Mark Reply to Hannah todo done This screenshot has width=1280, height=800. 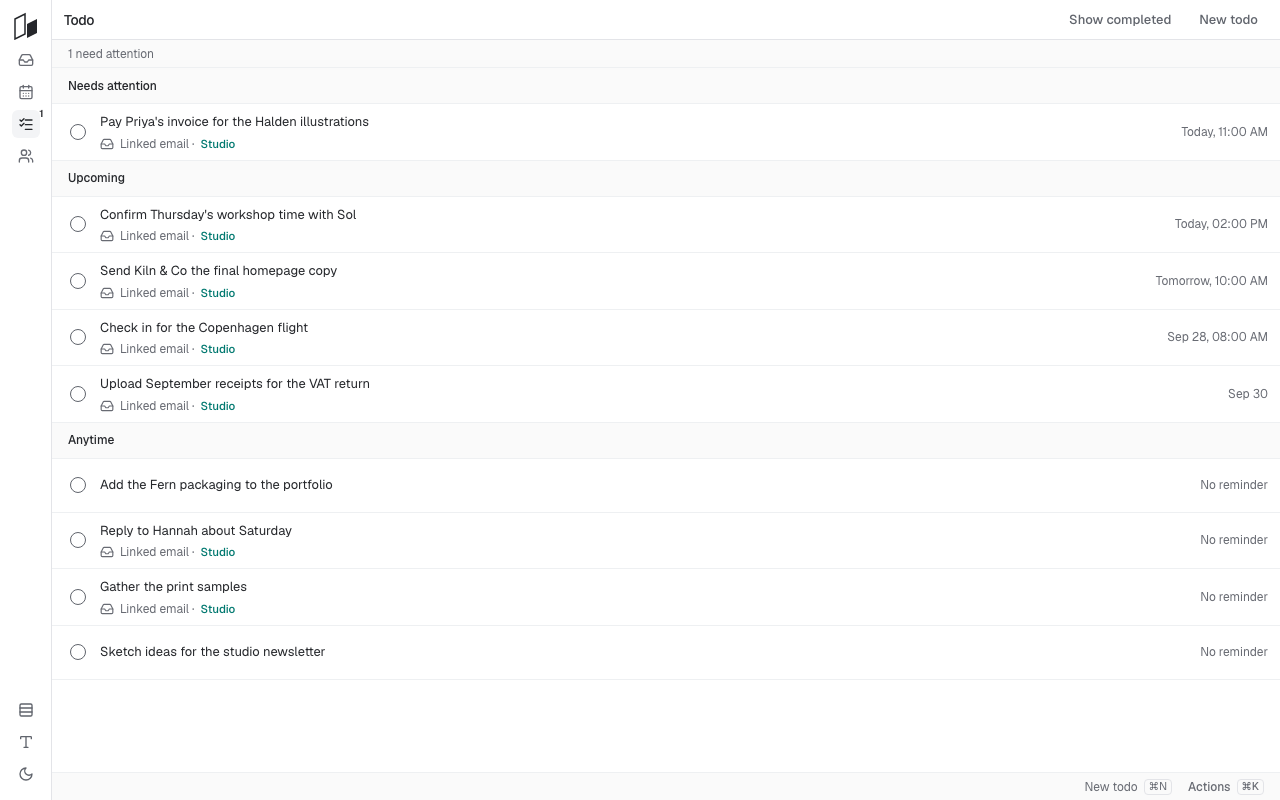[x=78, y=540]
